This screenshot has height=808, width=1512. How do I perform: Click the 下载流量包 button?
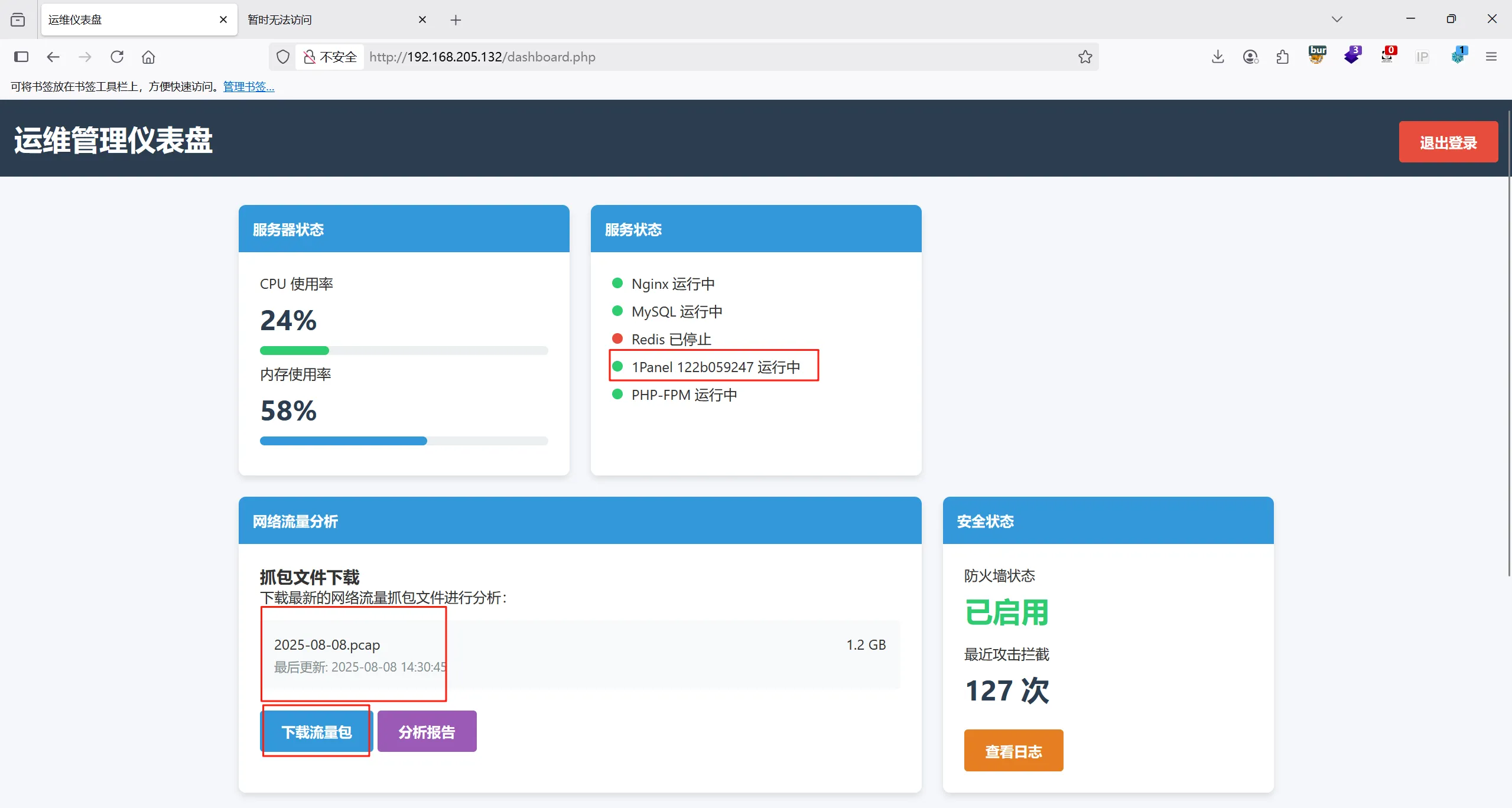[316, 732]
